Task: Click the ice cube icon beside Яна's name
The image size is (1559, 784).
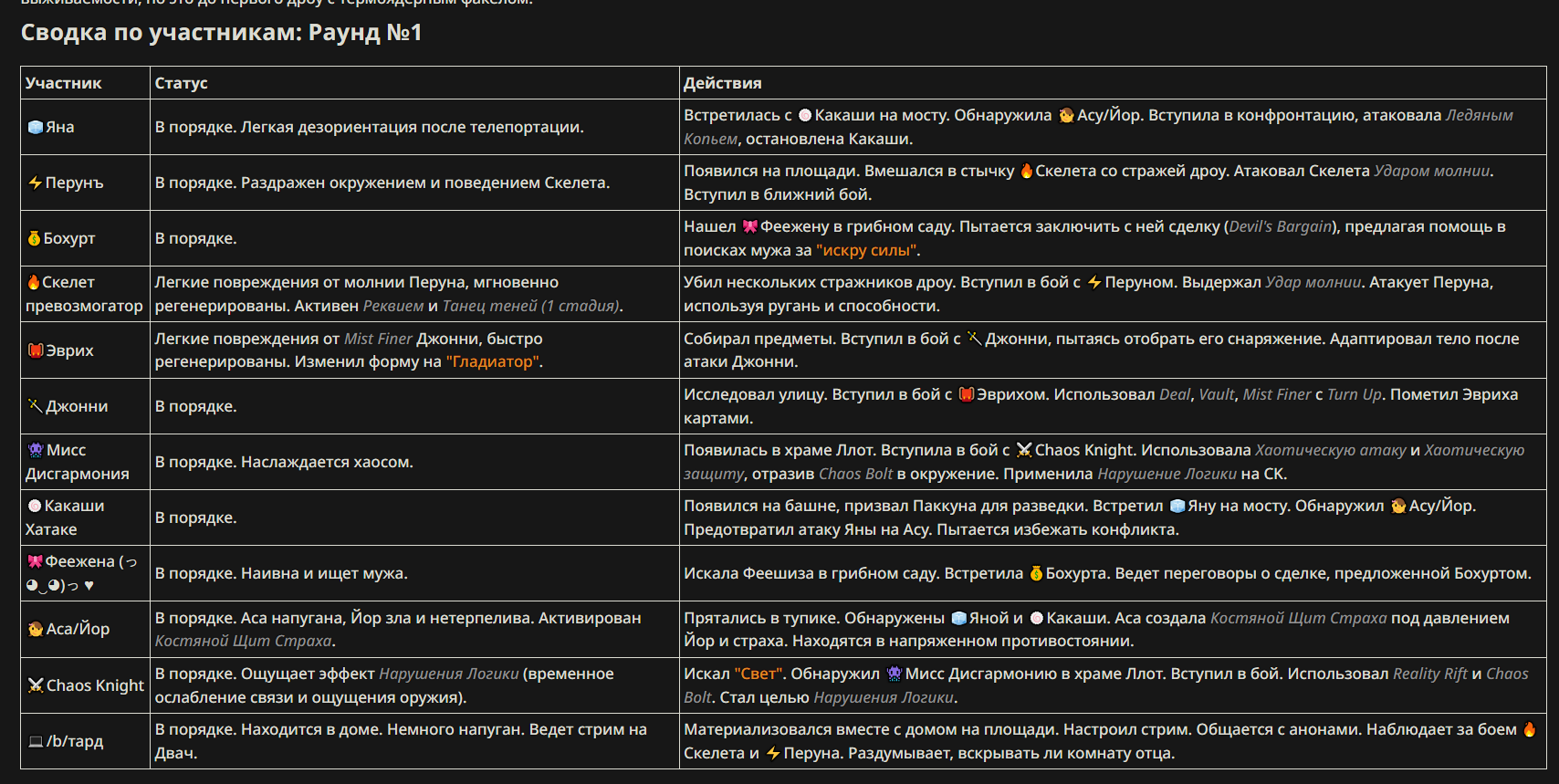Action: [36, 127]
